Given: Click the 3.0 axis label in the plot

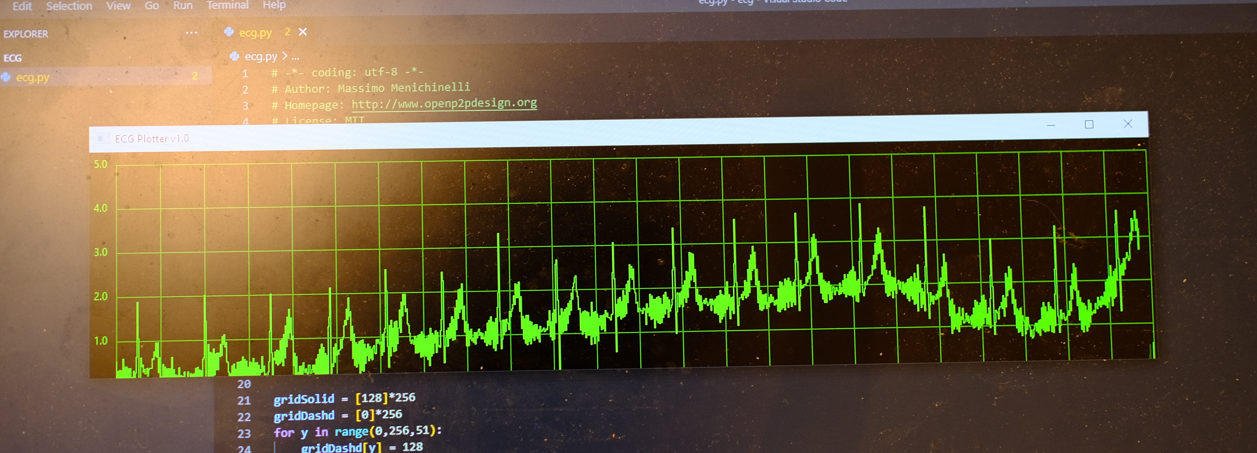Looking at the screenshot, I should (101, 253).
